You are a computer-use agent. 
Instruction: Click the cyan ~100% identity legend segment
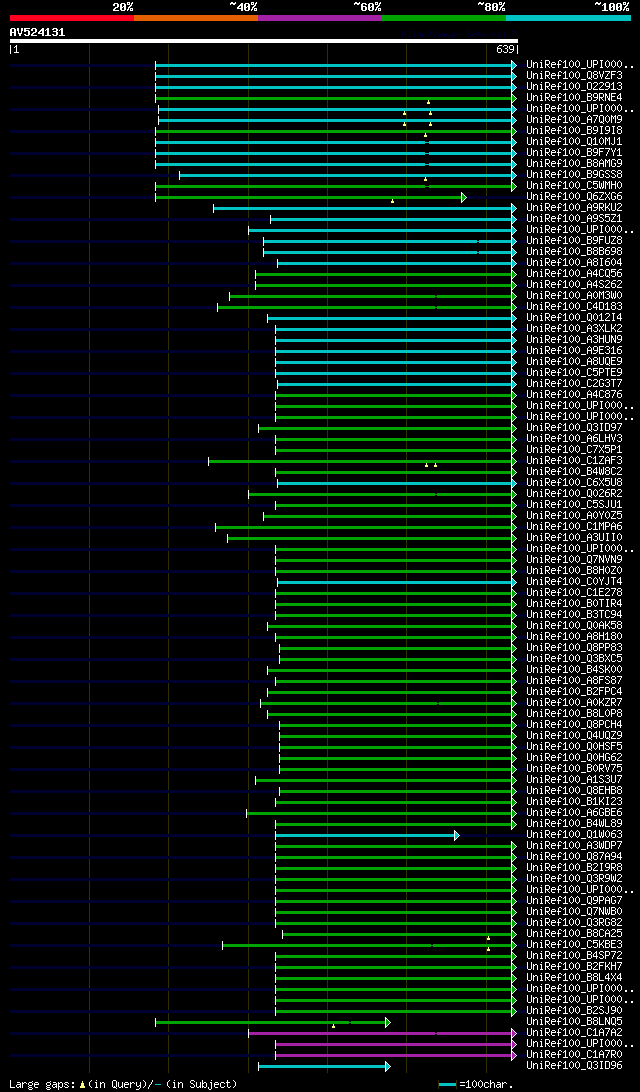pos(568,17)
